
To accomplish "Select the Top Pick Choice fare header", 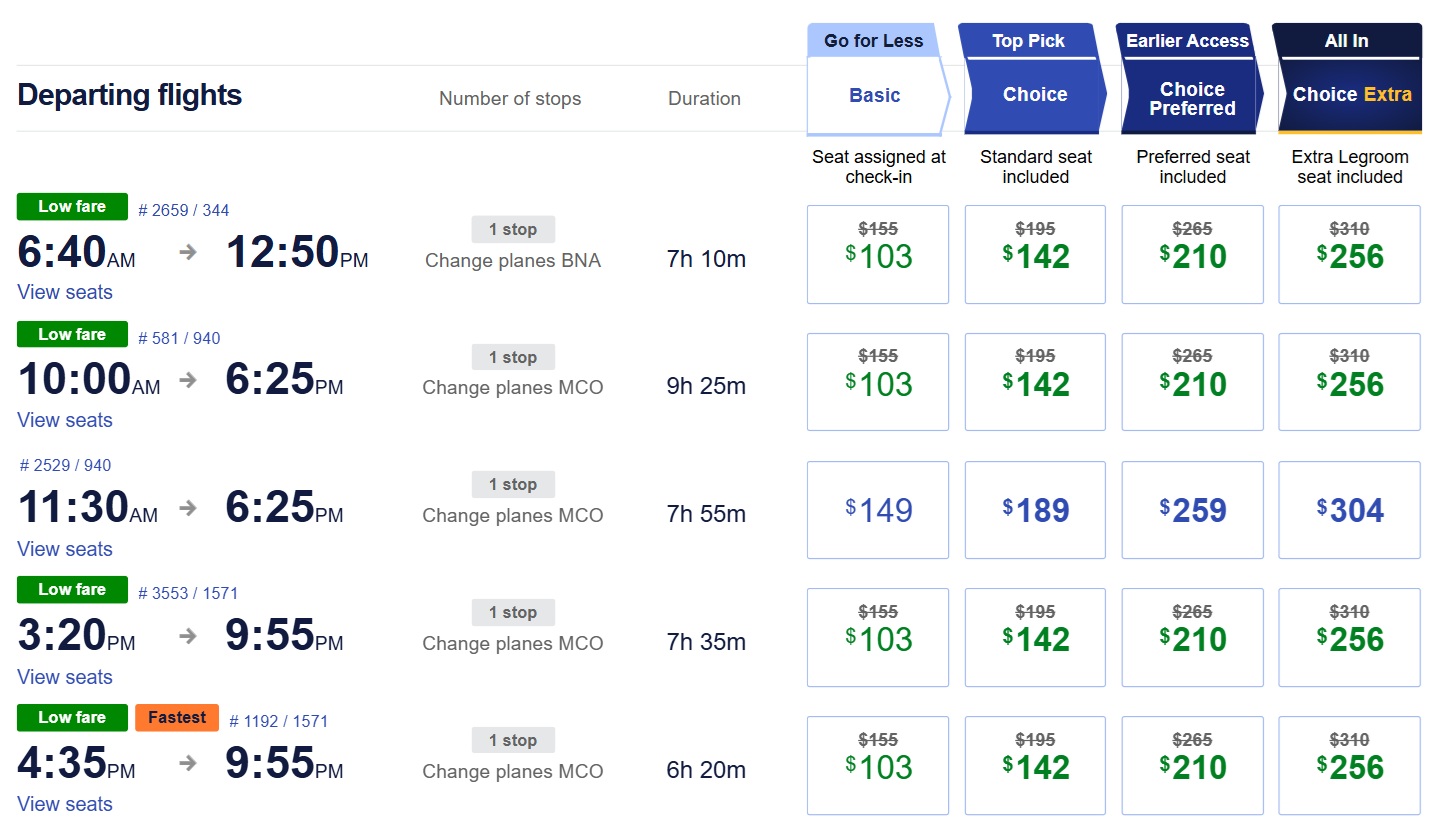I will (x=1034, y=94).
